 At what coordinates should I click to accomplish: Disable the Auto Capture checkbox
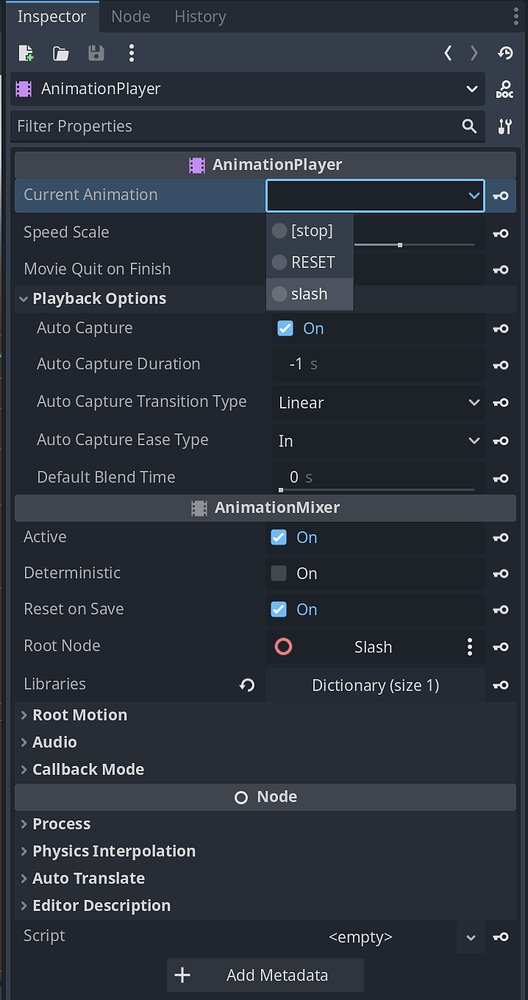click(x=285, y=328)
